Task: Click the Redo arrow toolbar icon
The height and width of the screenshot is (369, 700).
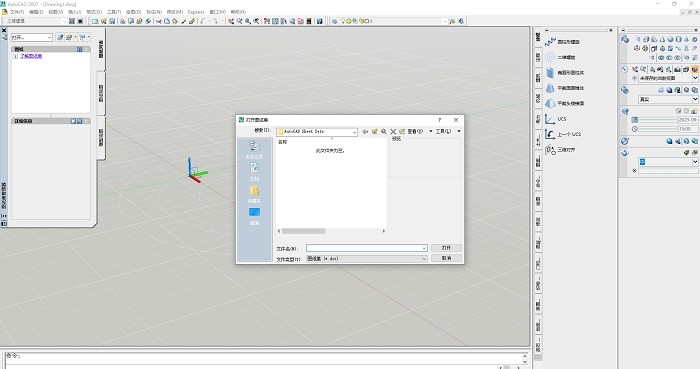Action: [x=216, y=21]
